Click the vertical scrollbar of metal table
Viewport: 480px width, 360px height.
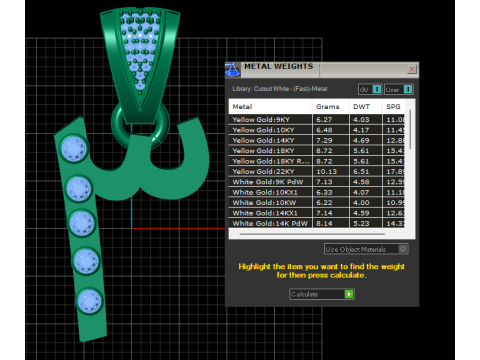point(410,129)
